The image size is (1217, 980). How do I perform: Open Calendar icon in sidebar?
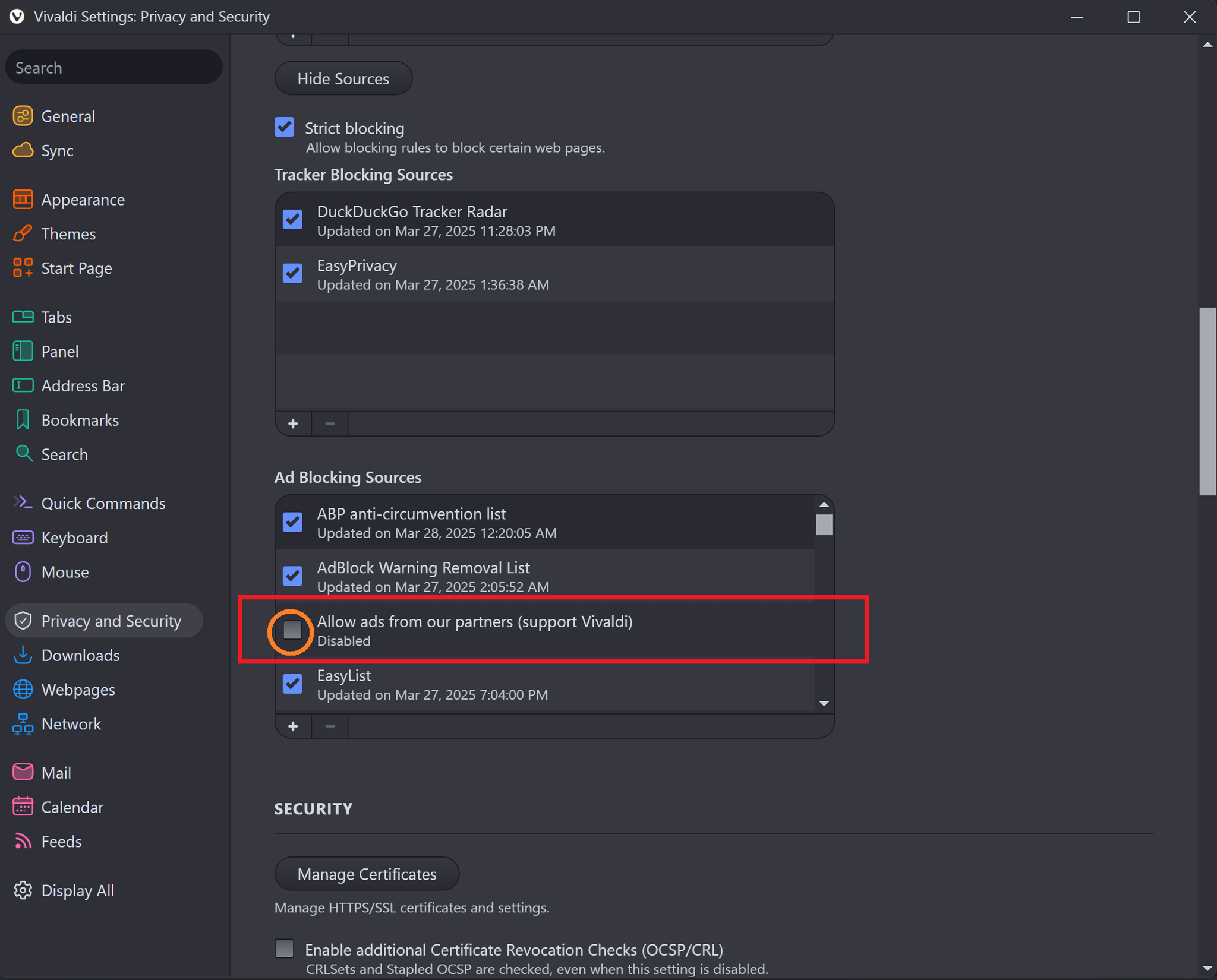click(x=23, y=807)
